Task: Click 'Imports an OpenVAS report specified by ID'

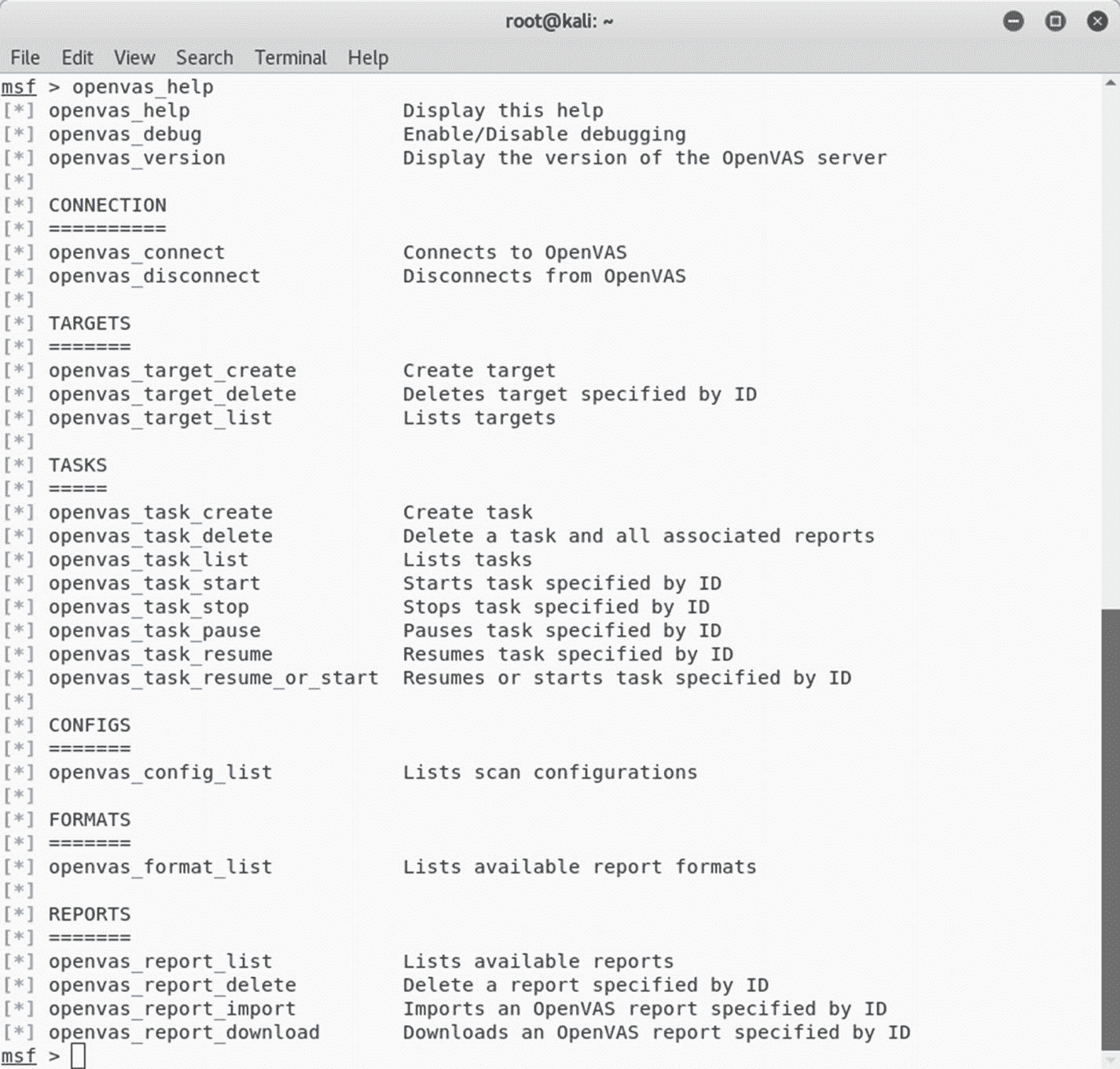Action: click(x=644, y=1009)
